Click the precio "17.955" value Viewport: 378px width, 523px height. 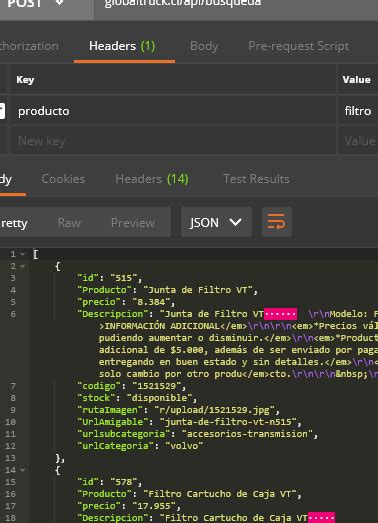point(154,506)
